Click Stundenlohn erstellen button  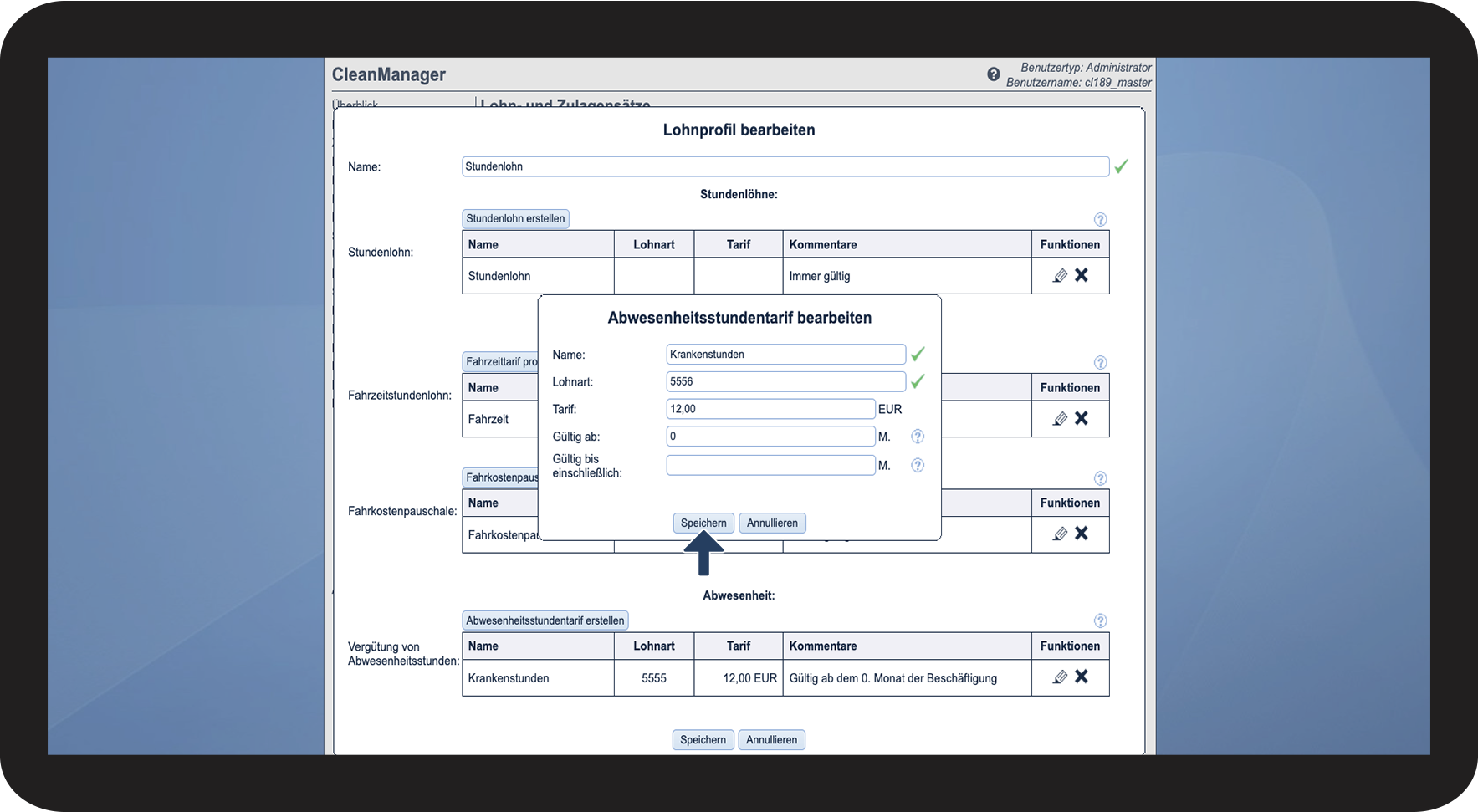tap(515, 219)
